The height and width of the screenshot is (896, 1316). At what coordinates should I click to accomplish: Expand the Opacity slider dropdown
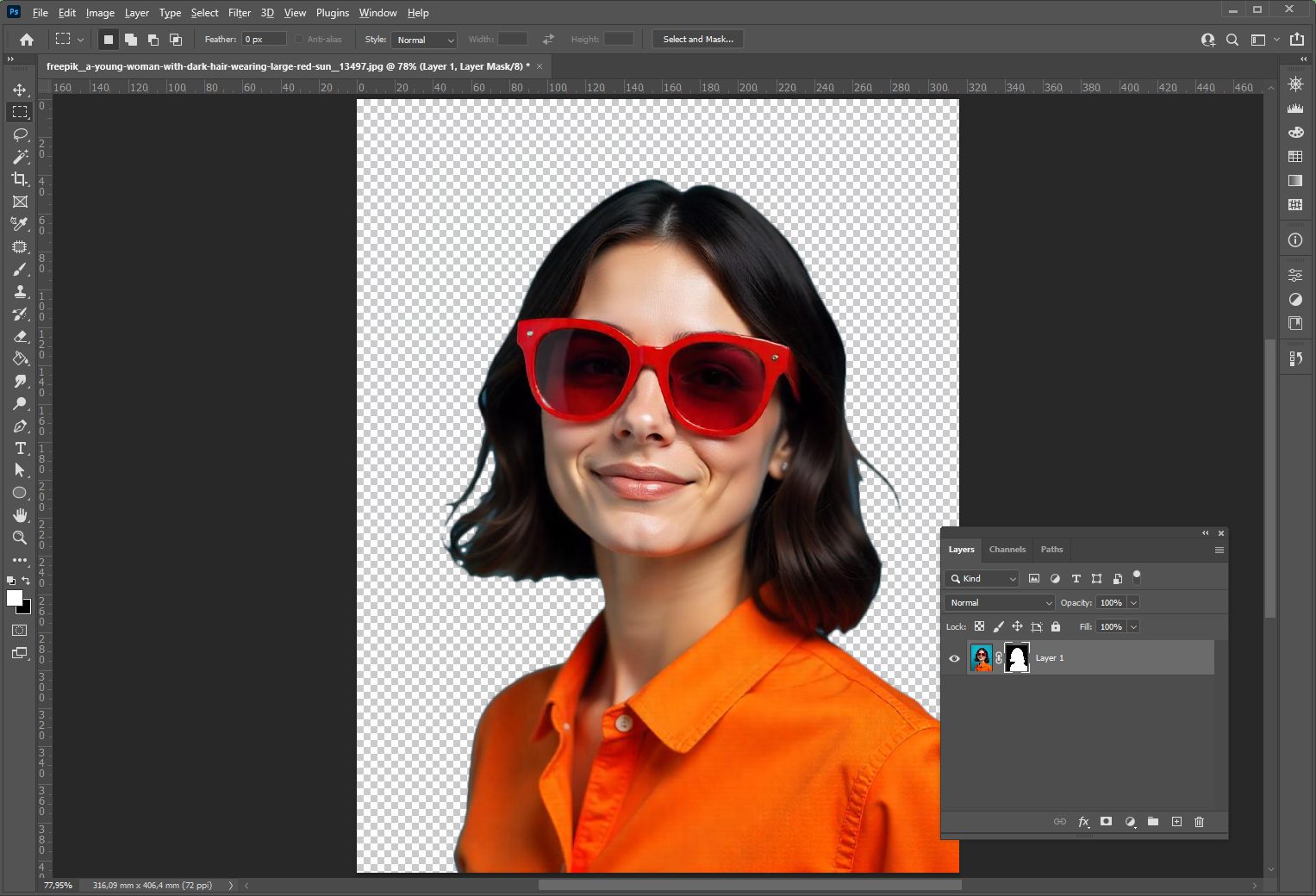coord(1133,602)
